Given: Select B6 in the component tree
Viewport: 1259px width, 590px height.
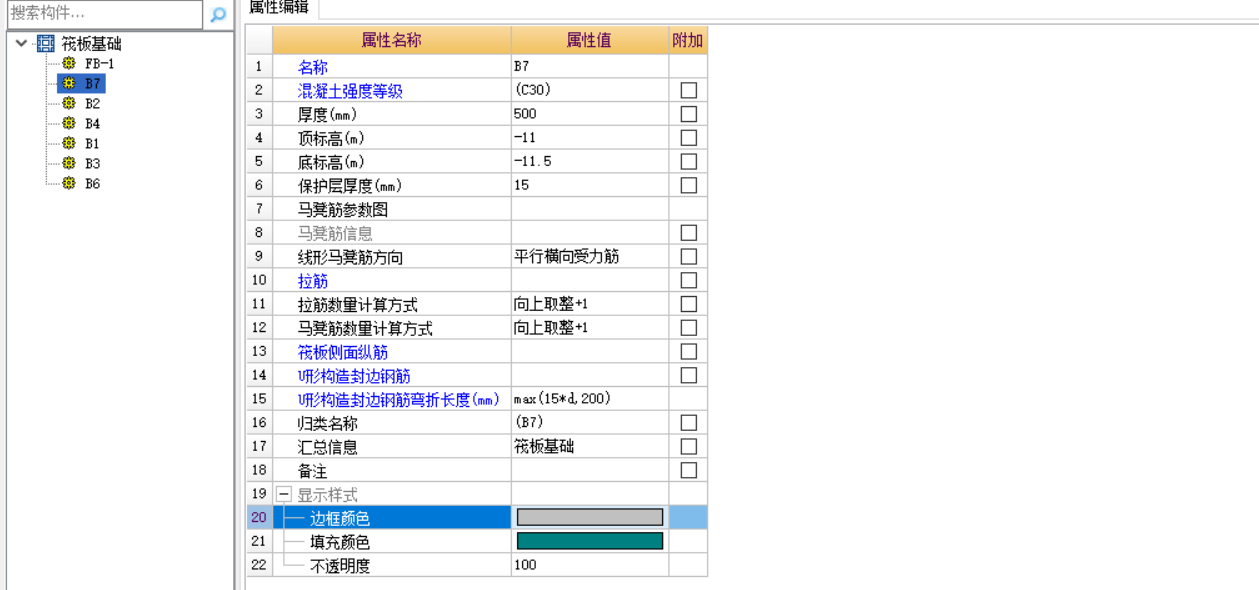Looking at the screenshot, I should 92,183.
